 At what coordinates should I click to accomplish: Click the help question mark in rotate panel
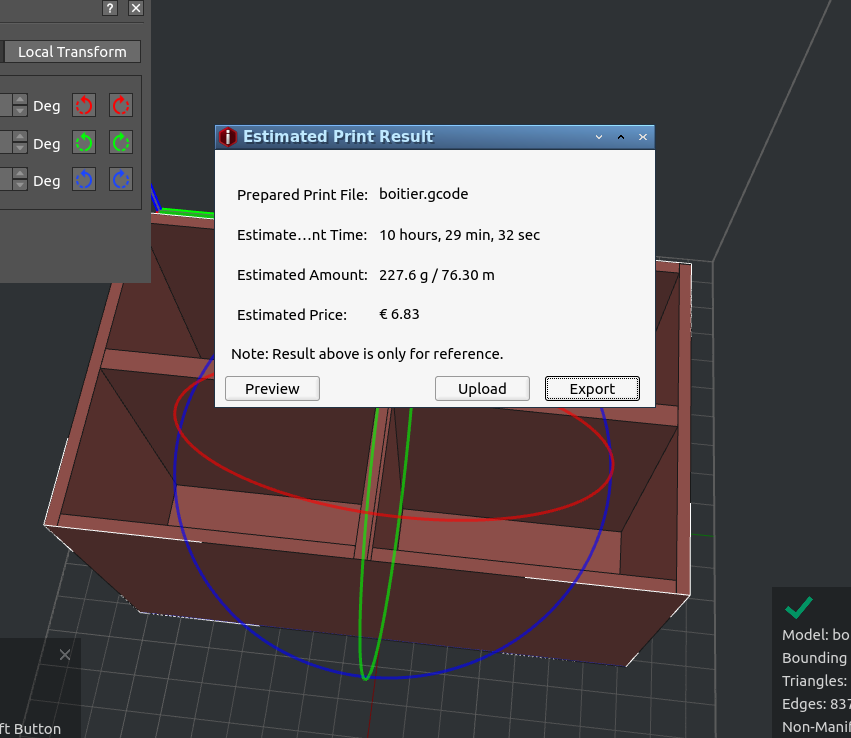(x=110, y=8)
